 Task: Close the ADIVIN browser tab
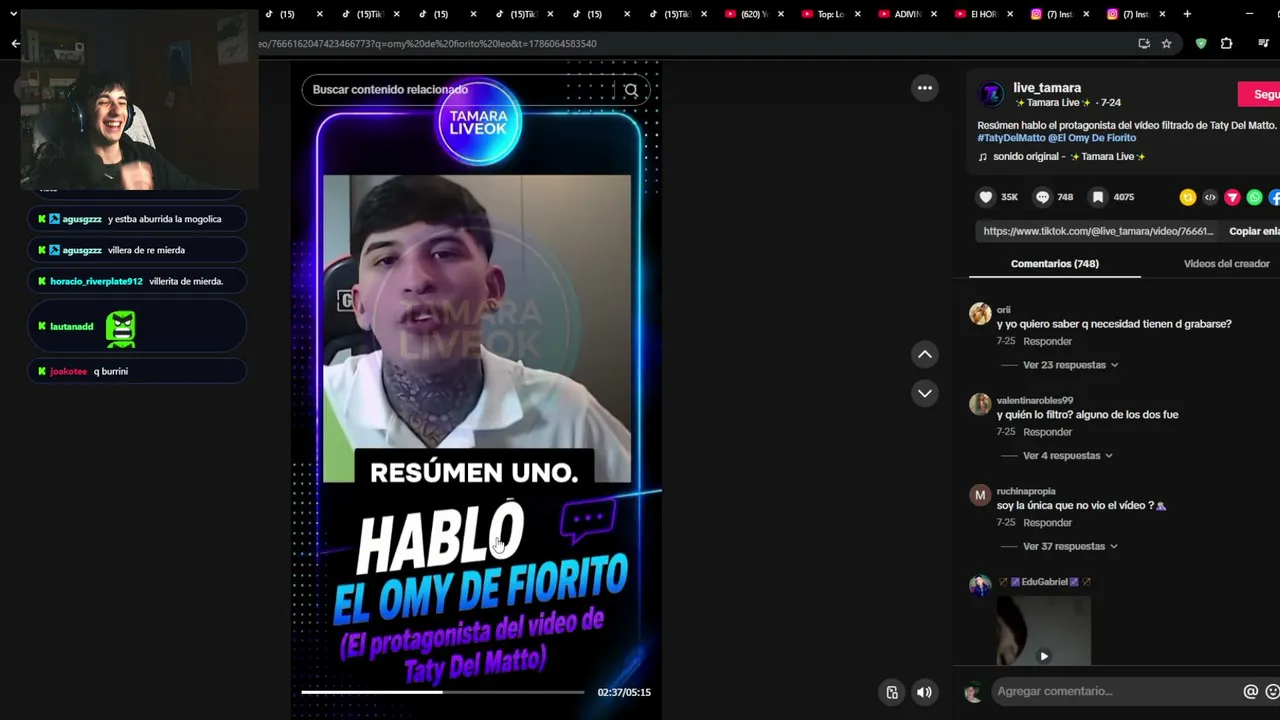[x=934, y=14]
